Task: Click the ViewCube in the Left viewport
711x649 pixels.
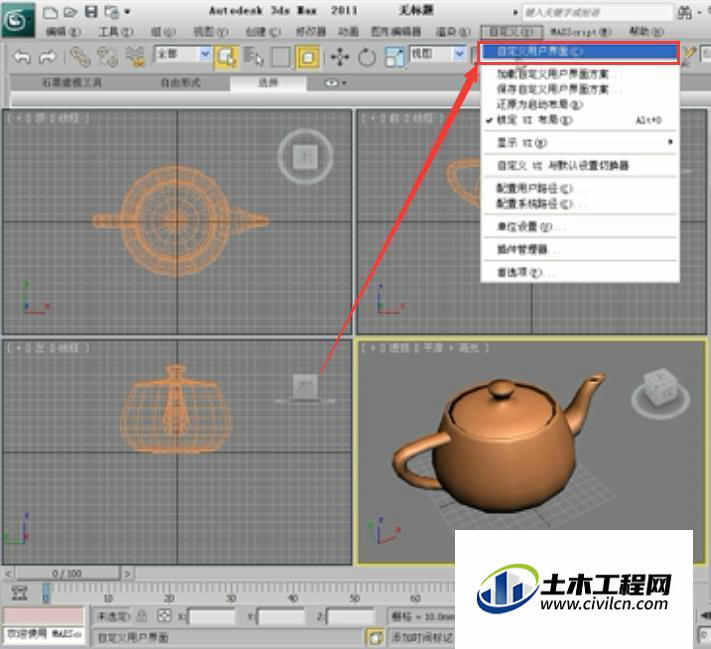Action: (305, 387)
